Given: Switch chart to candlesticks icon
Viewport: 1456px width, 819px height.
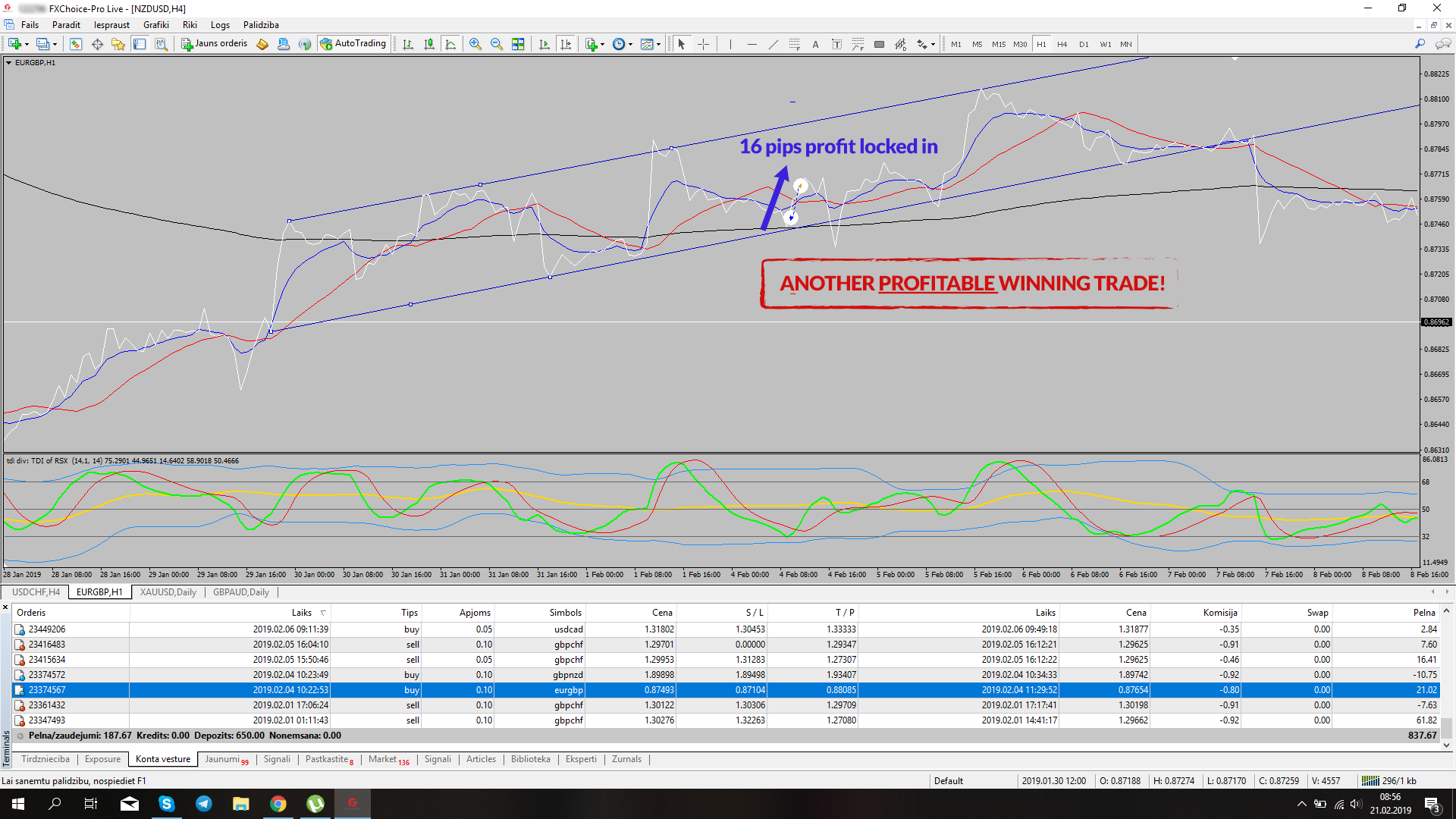Looking at the screenshot, I should [x=429, y=44].
